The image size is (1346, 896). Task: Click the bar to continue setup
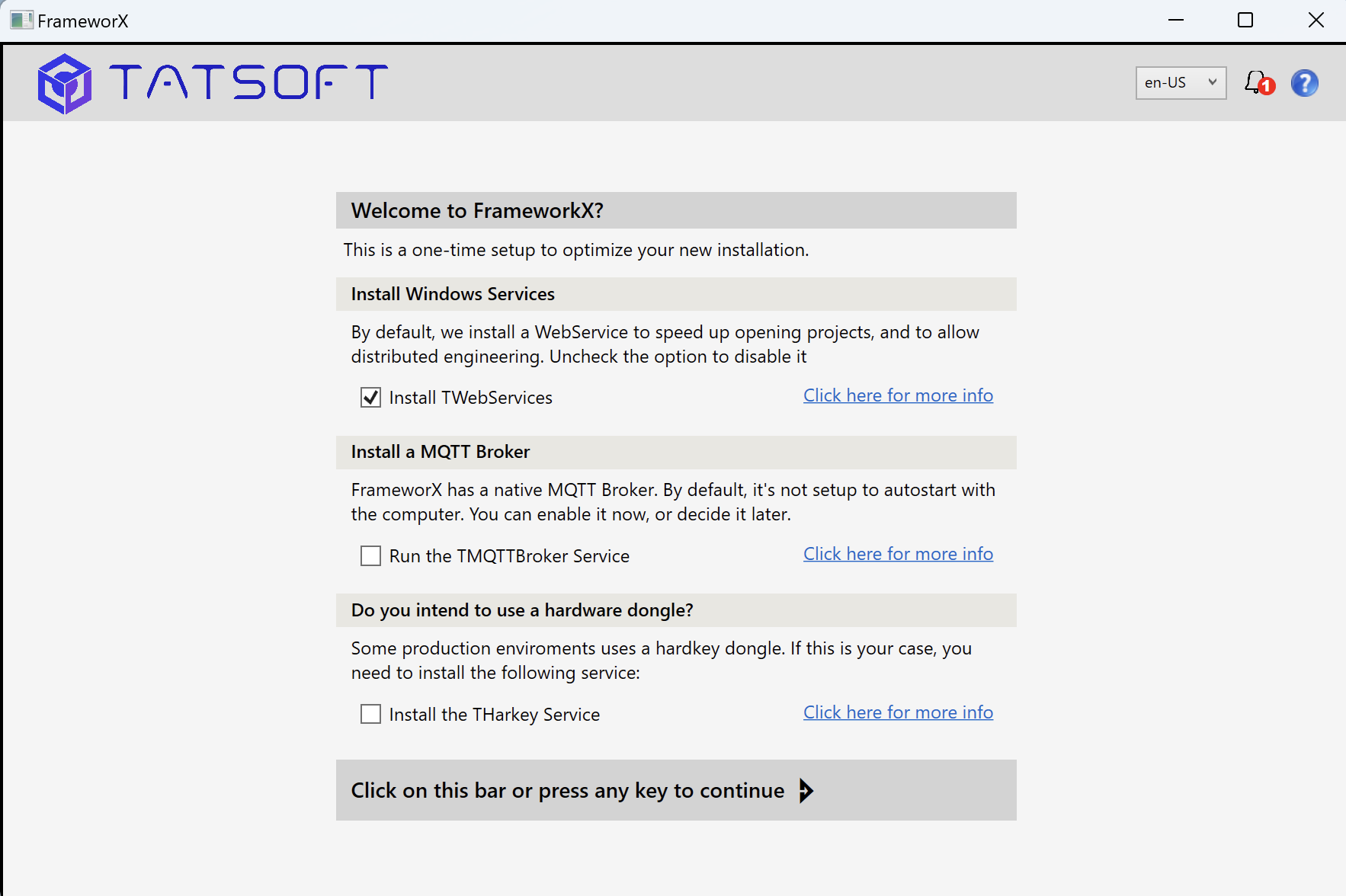point(675,790)
